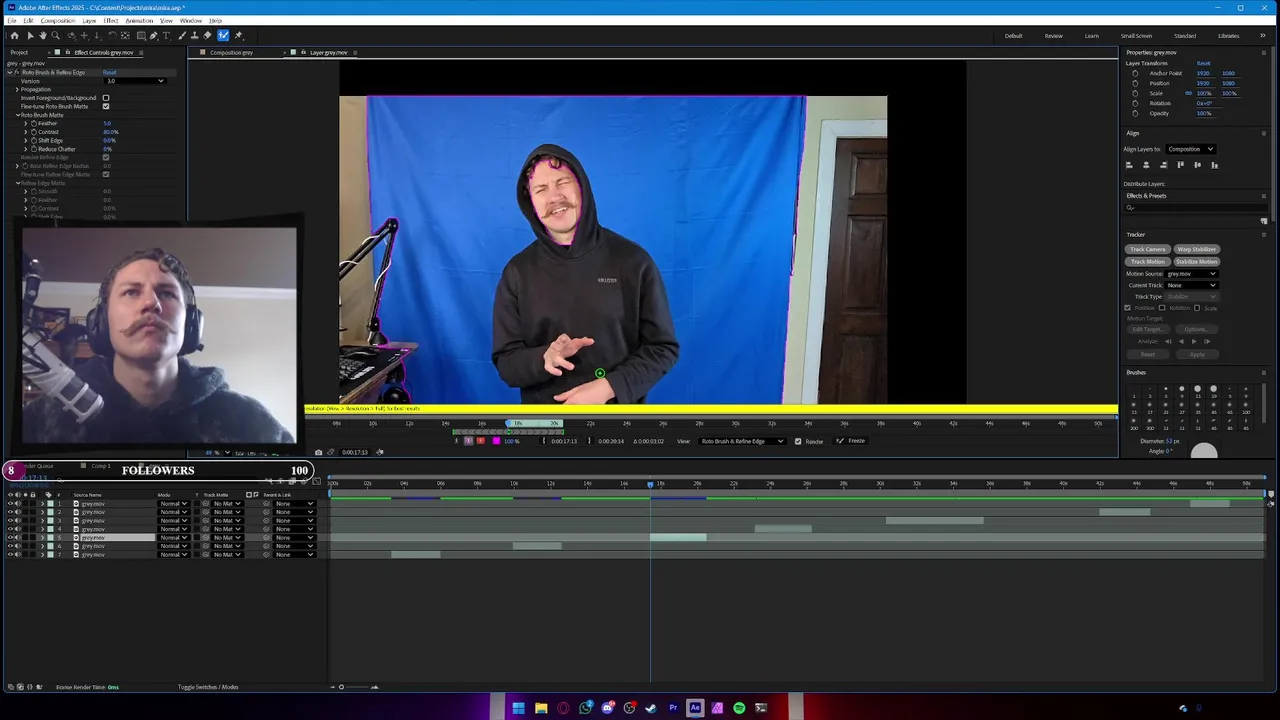
Task: Click the Align Left icon in Align panel
Action: pyautogui.click(x=1129, y=165)
